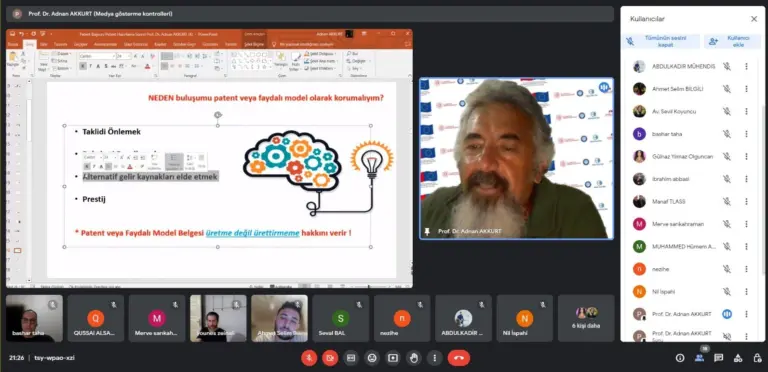The image size is (768, 372).
Task: Click Kullanıcı ekle button
Action: [733, 42]
